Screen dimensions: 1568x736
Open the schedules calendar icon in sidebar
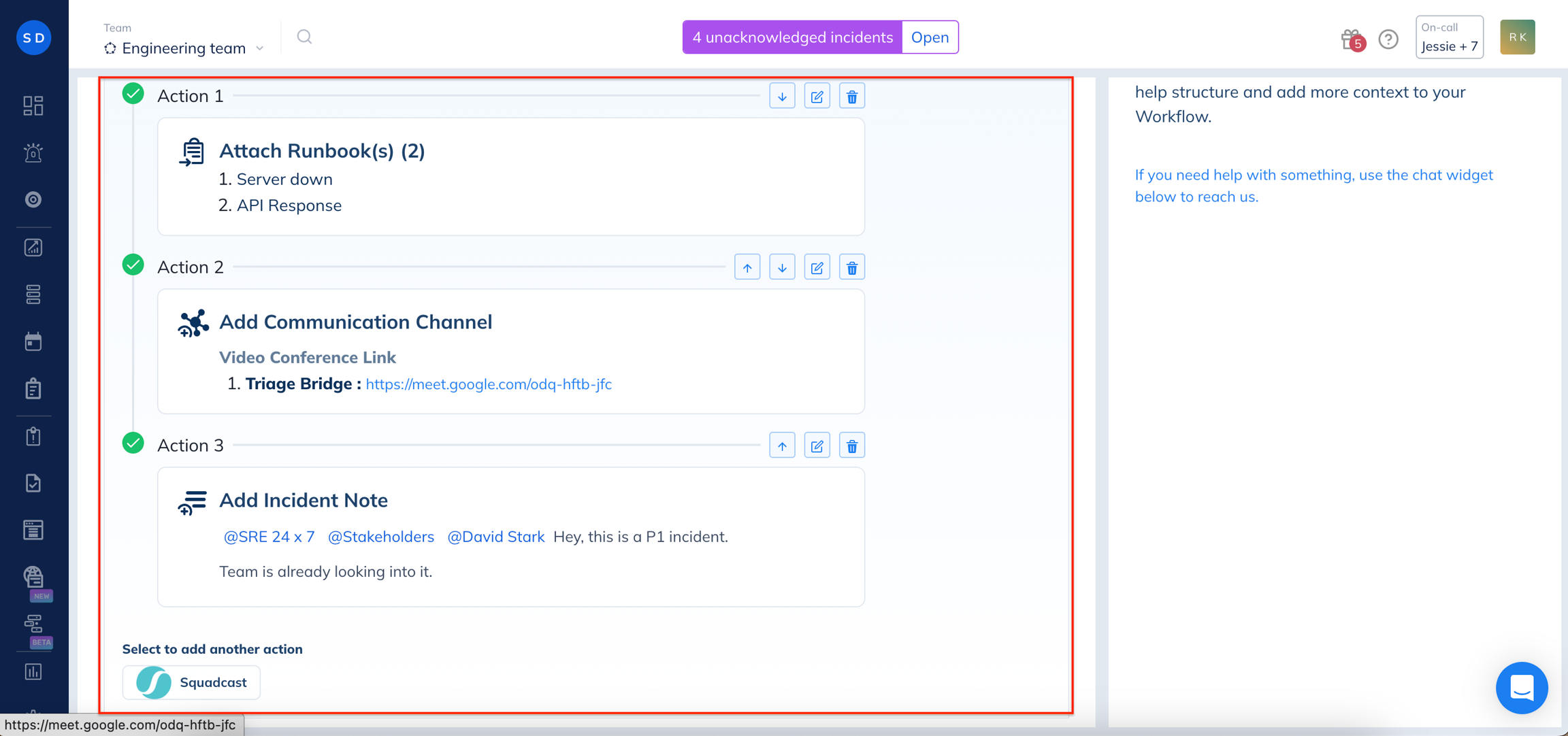33,341
